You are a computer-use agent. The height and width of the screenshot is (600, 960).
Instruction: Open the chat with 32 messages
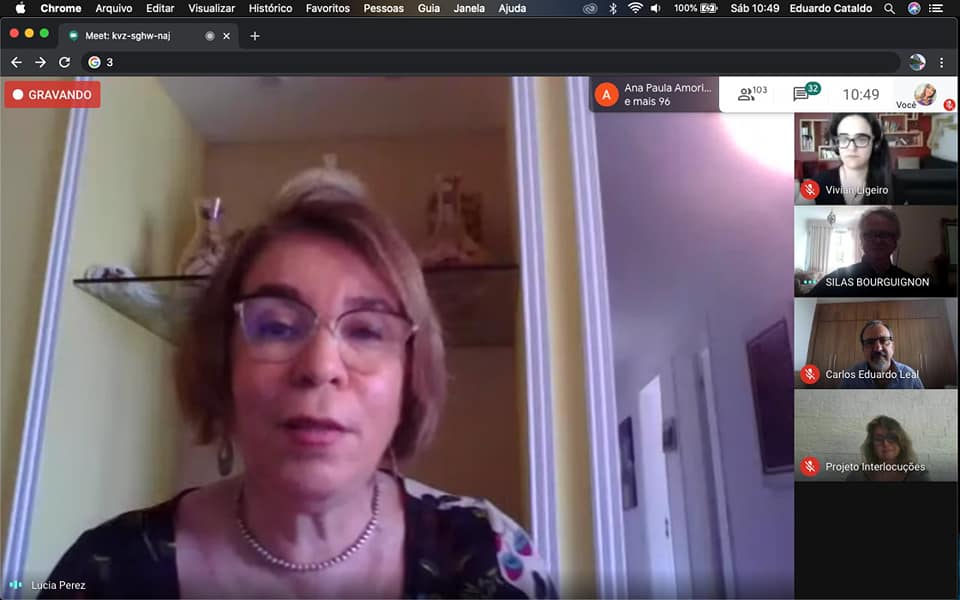click(804, 92)
